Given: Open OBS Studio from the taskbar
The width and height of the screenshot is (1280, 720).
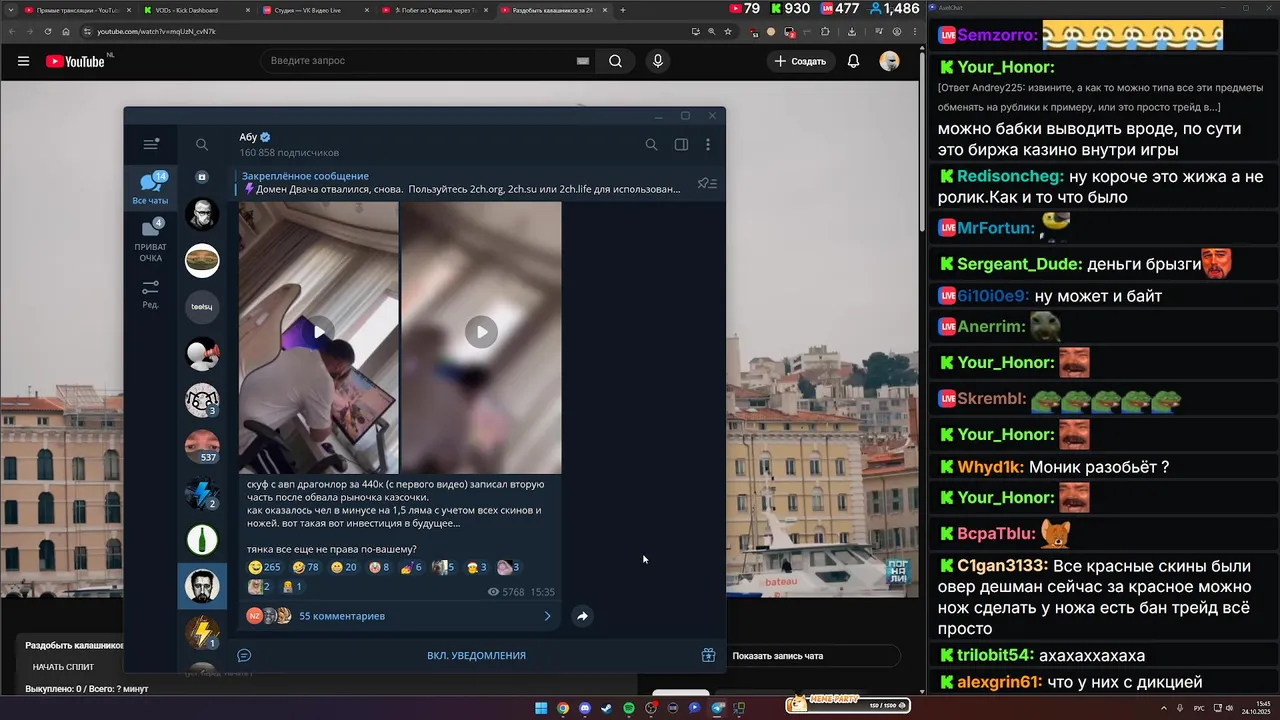Looking at the screenshot, I should tap(651, 708).
